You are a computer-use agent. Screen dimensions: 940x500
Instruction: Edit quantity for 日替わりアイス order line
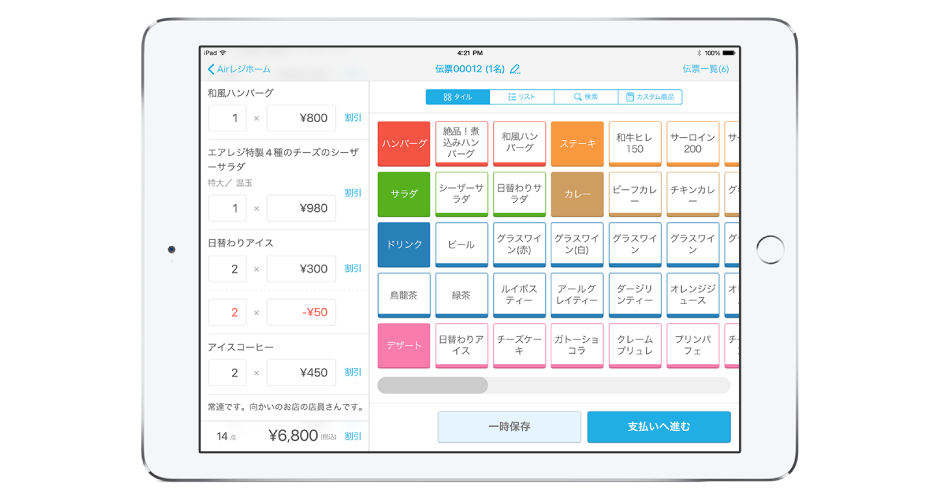click(x=228, y=269)
